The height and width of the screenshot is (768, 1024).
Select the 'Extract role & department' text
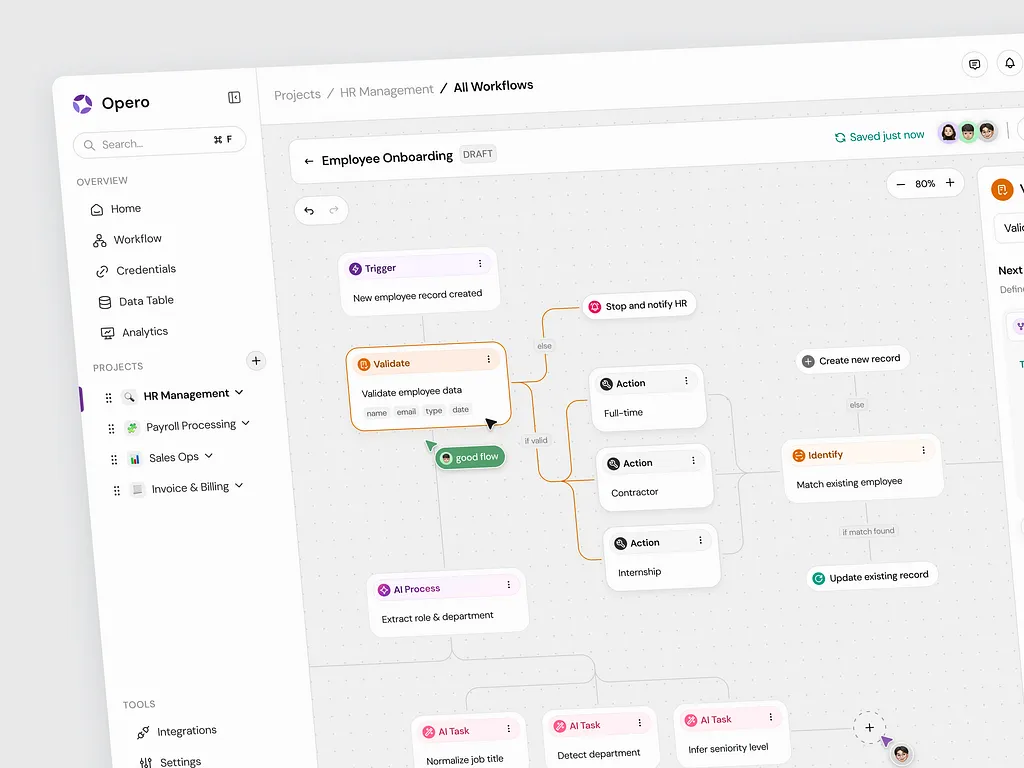(438, 617)
